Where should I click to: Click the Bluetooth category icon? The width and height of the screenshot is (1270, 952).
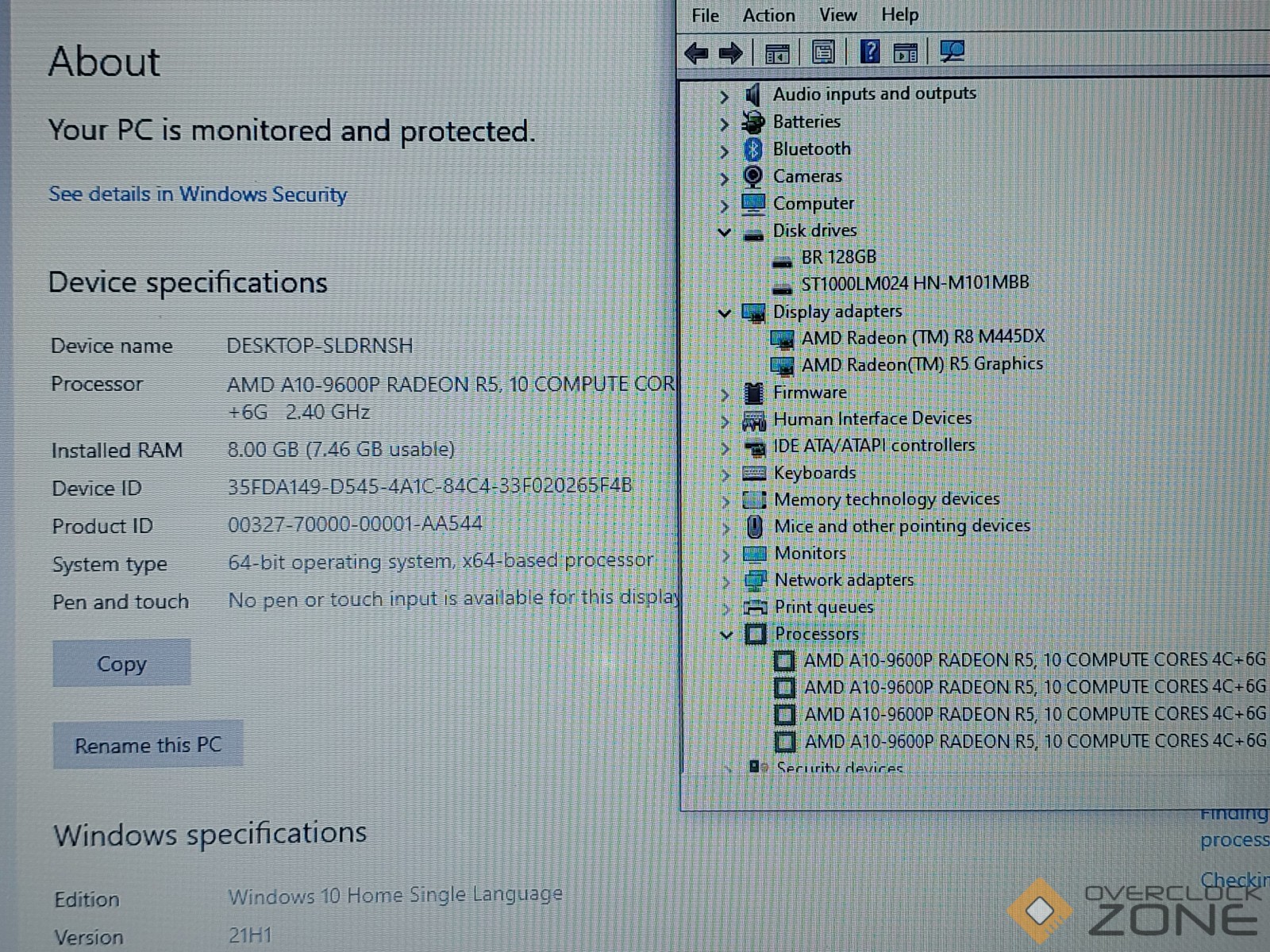(x=752, y=149)
